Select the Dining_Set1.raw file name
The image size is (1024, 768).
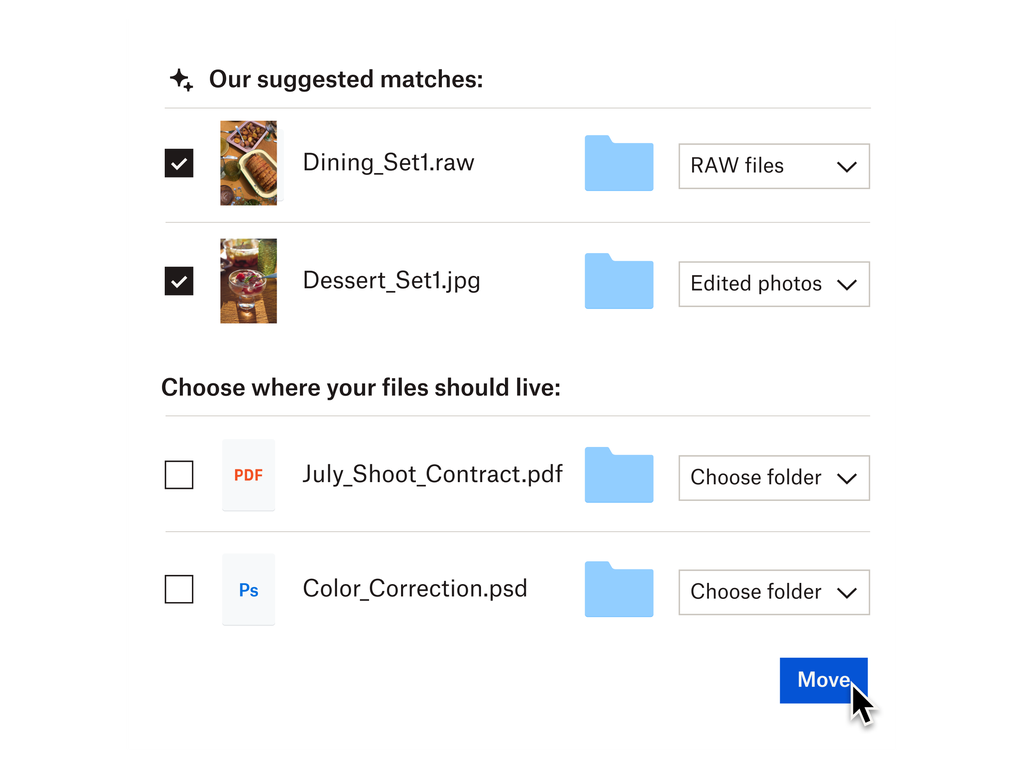pyautogui.click(x=388, y=162)
